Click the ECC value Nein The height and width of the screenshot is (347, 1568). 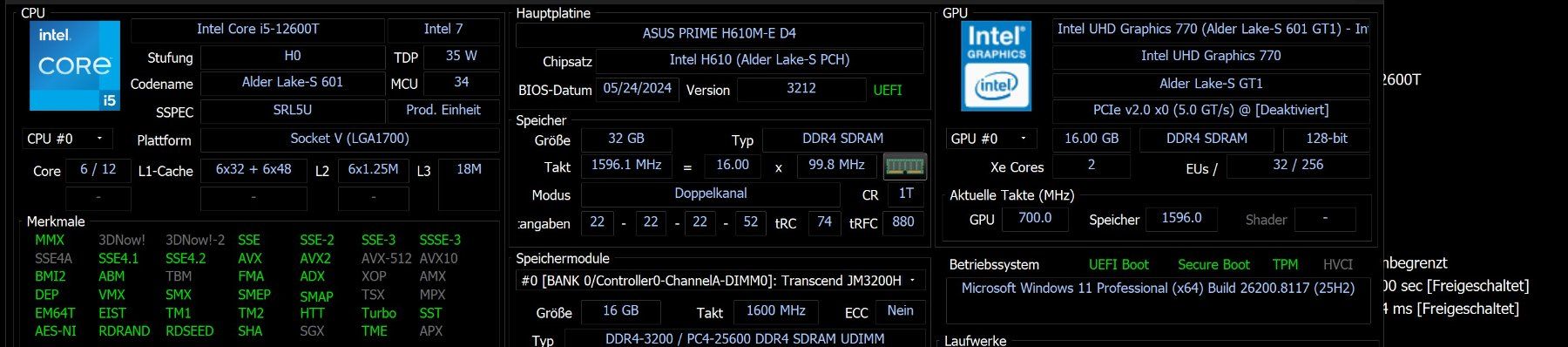[901, 311]
